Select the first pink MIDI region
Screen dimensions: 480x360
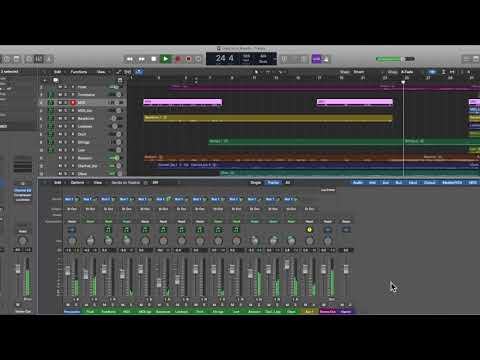183,102
